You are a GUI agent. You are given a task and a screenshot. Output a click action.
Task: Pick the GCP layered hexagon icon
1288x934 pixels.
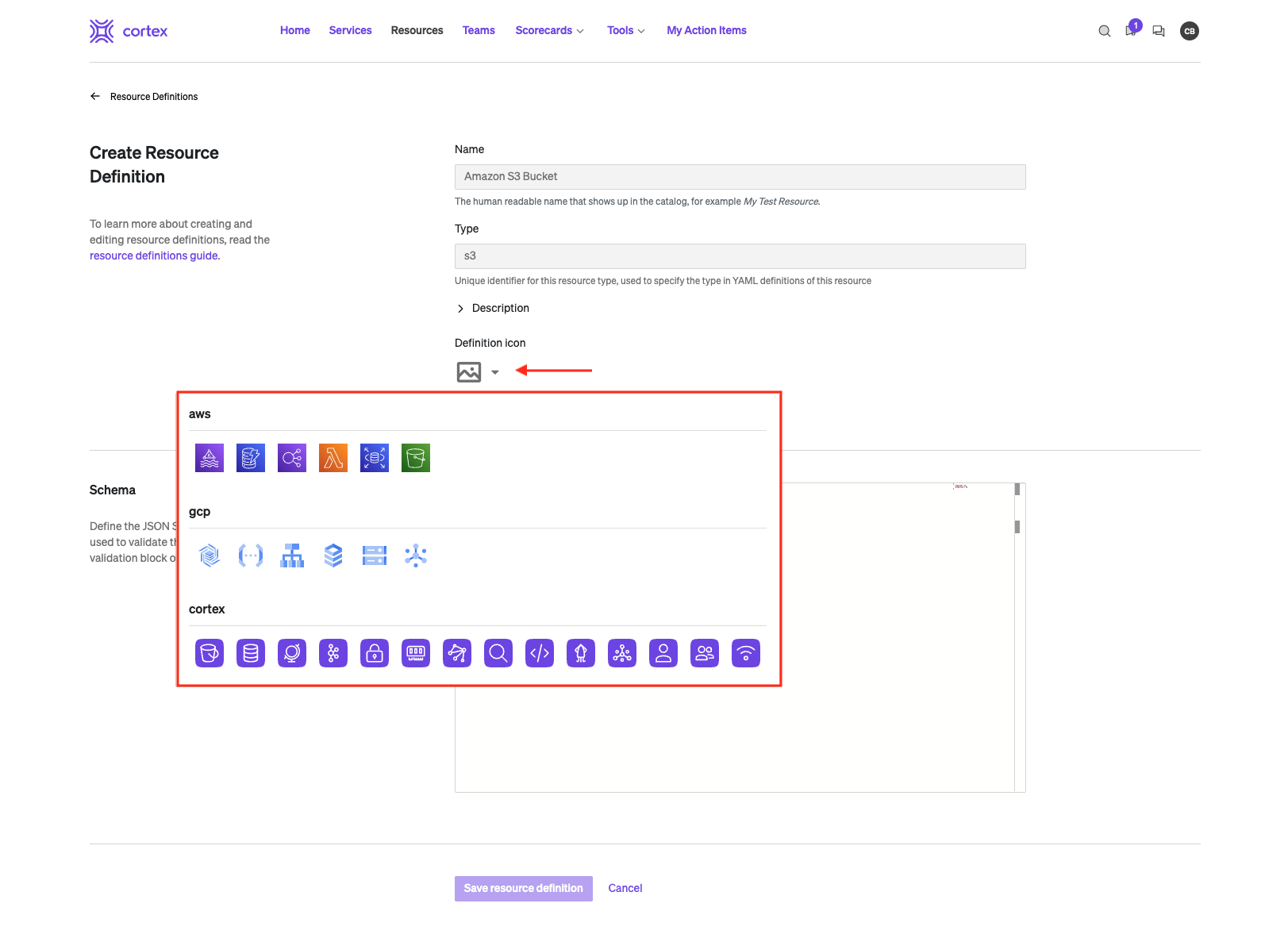(210, 555)
